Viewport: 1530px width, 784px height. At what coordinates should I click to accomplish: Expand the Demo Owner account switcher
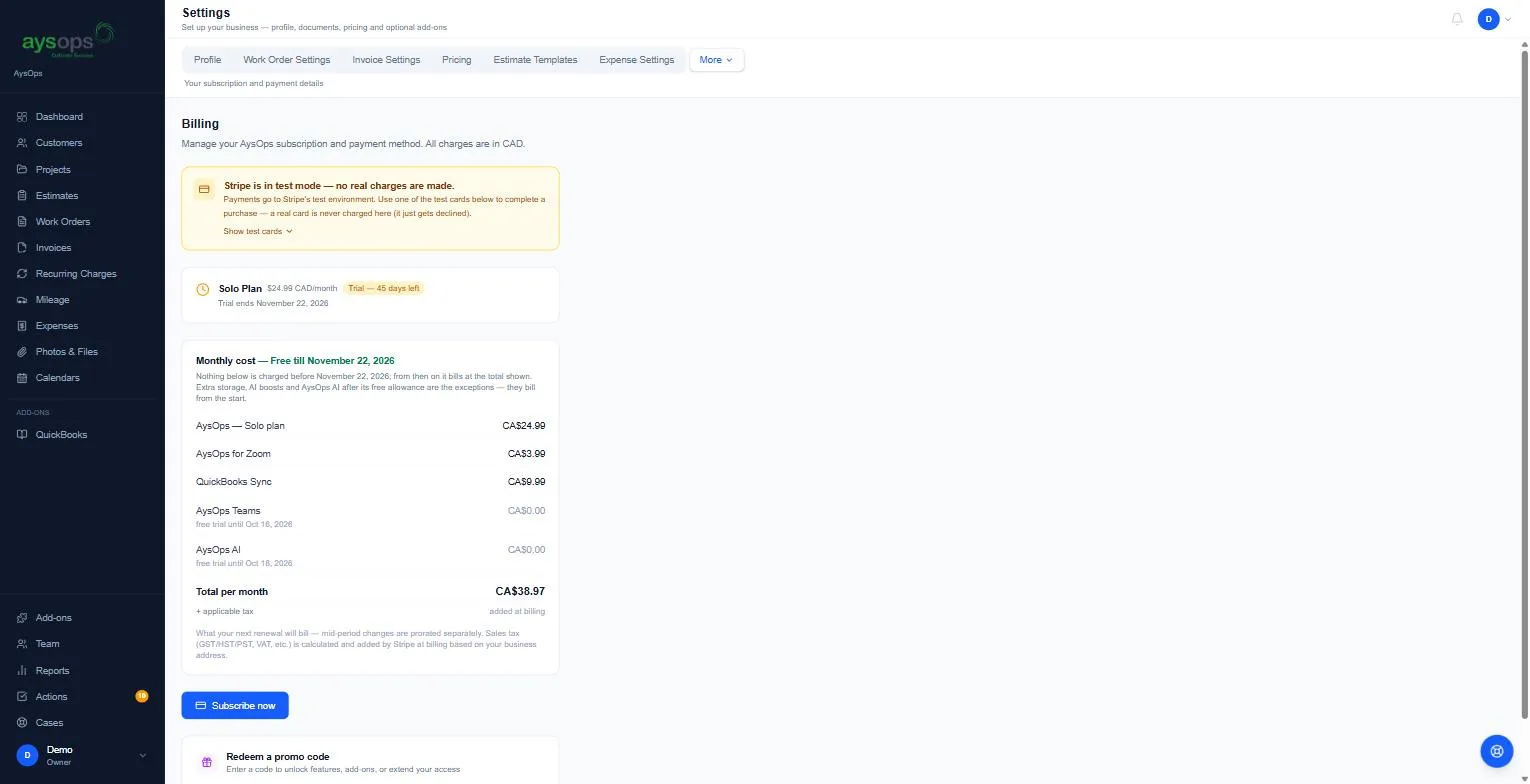point(82,756)
